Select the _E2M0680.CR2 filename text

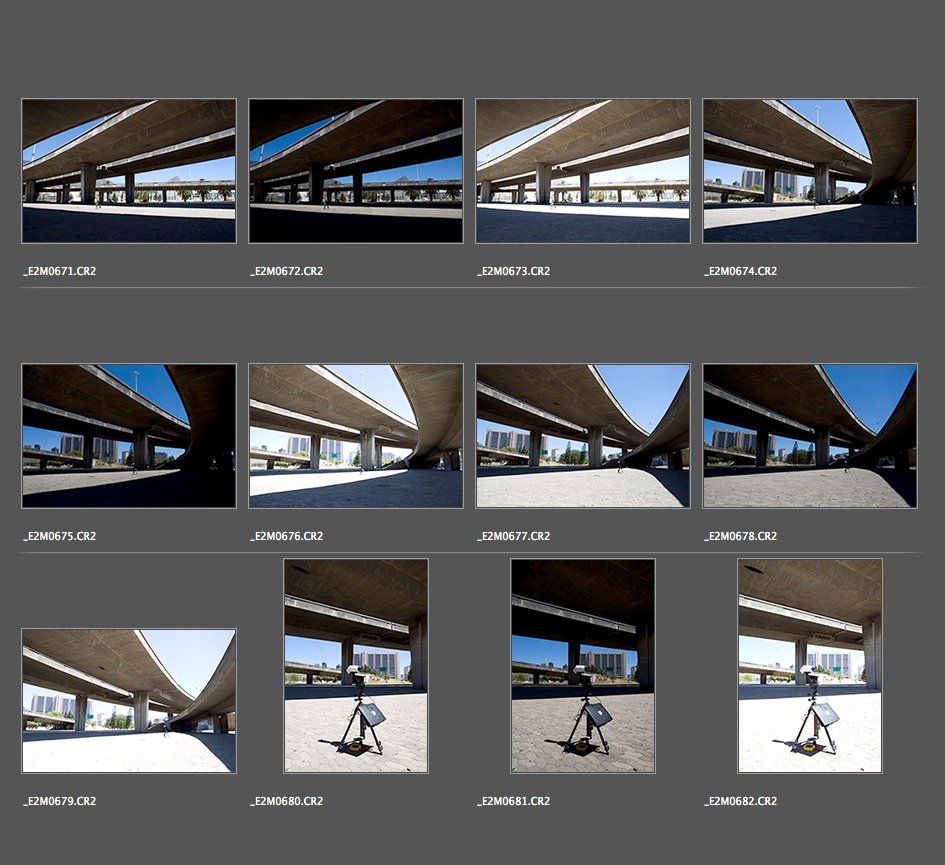coord(287,801)
